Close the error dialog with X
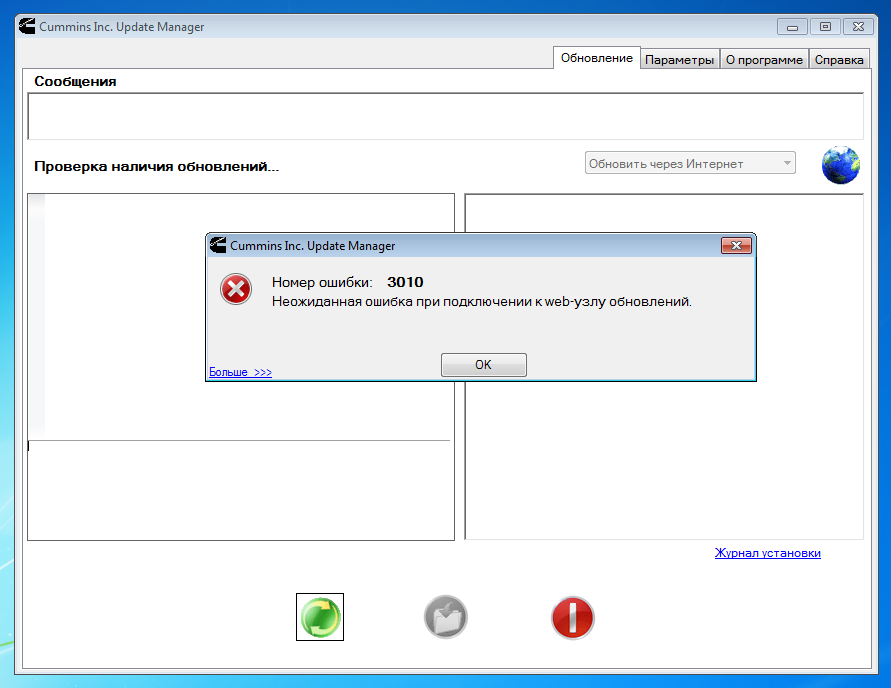This screenshot has width=891, height=688. tap(736, 245)
